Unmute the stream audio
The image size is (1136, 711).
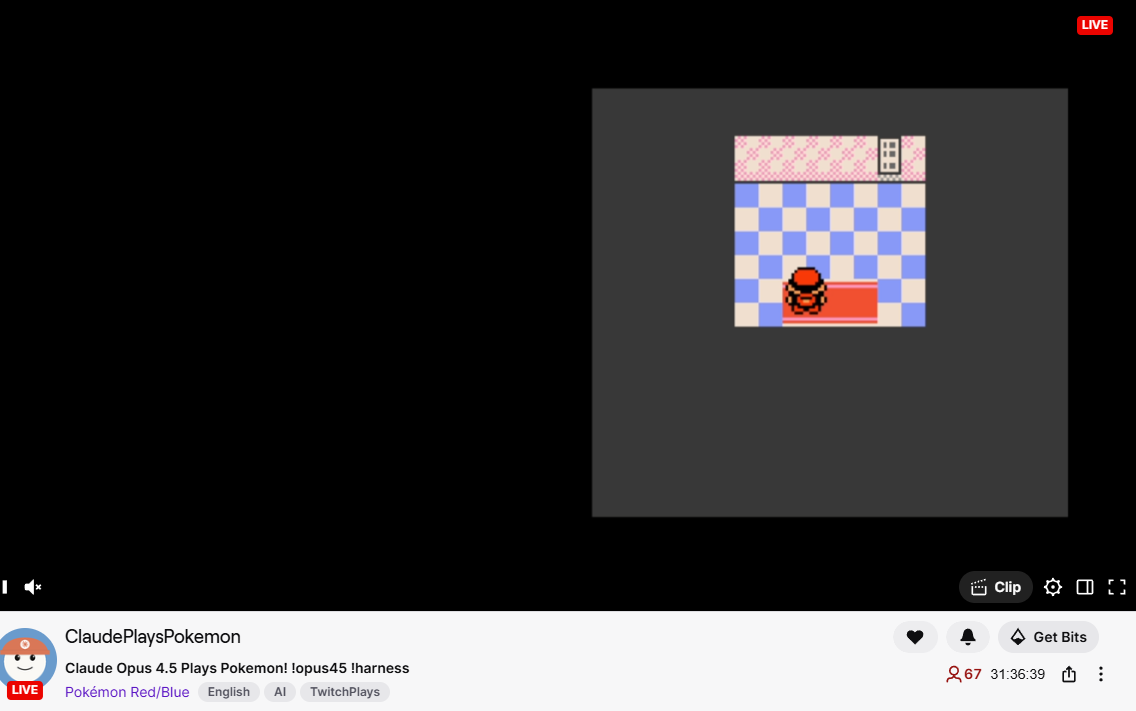(x=33, y=587)
